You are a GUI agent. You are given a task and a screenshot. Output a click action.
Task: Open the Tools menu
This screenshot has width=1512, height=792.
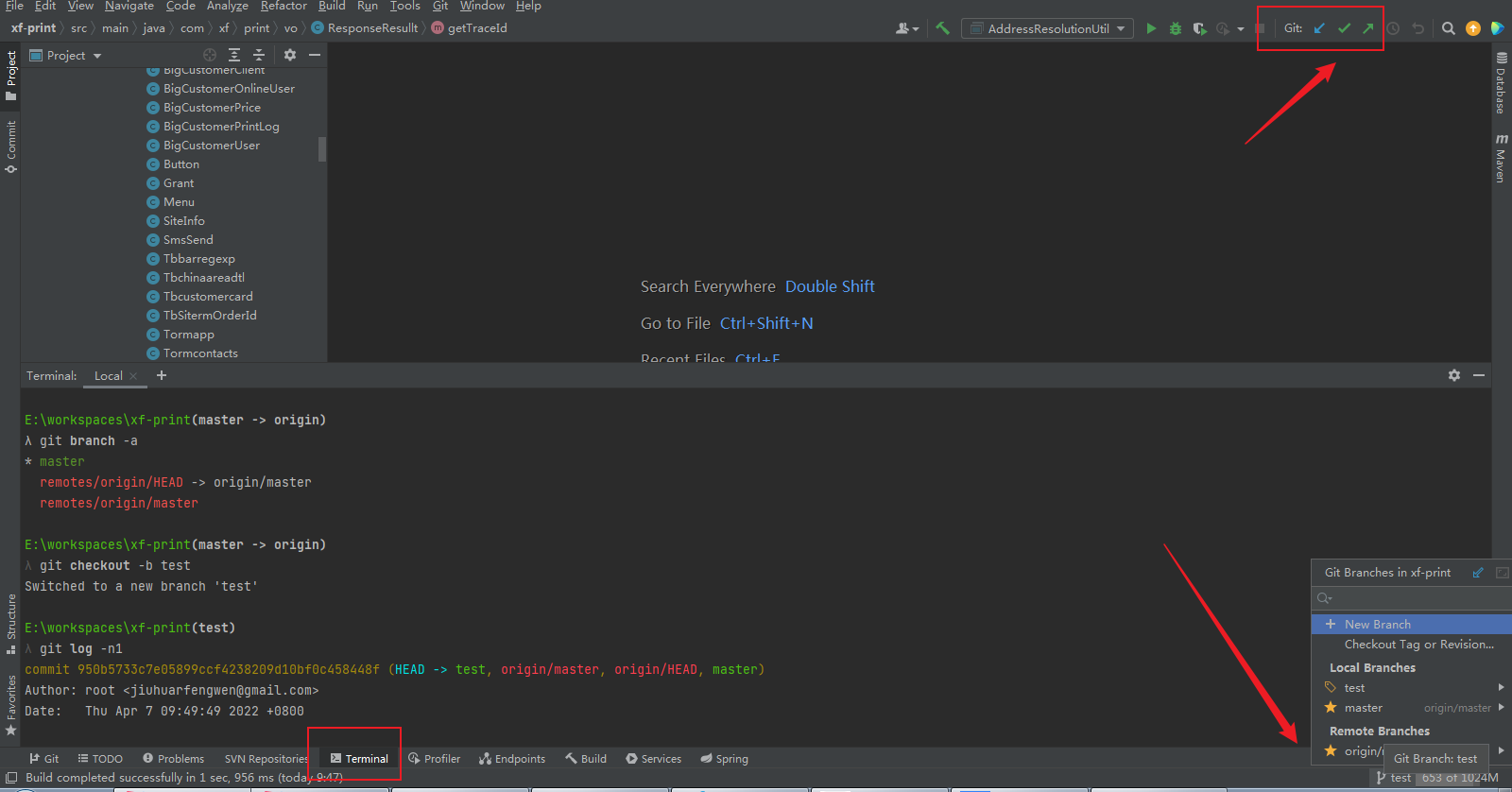click(x=405, y=6)
